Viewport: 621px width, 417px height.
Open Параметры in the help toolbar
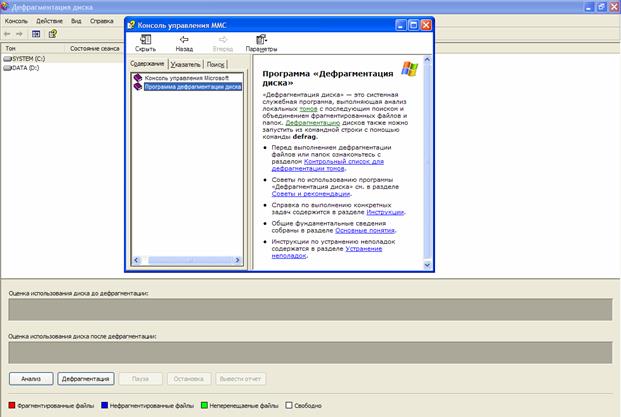click(261, 41)
